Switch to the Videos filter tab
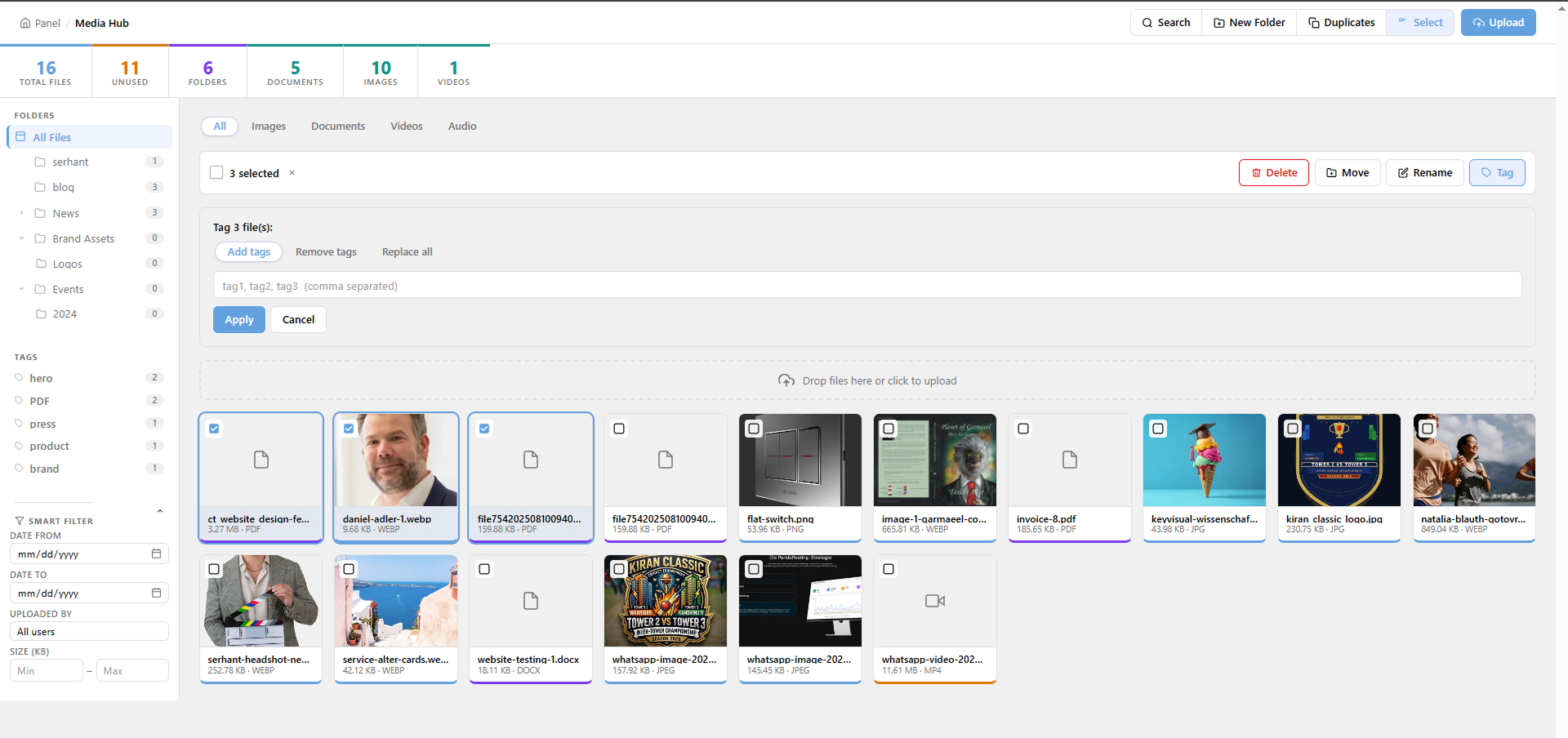 [407, 127]
